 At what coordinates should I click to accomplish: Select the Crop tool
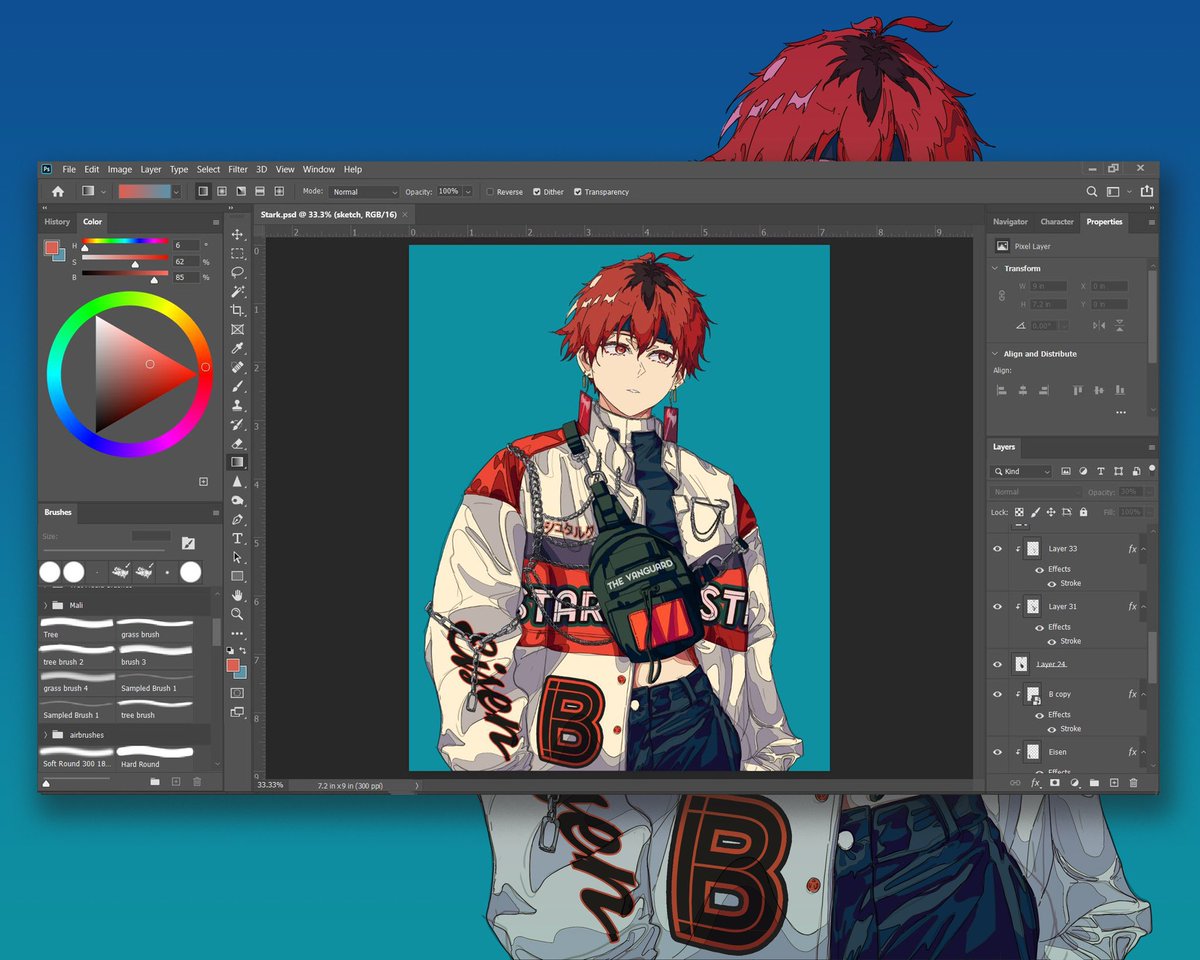[237, 310]
